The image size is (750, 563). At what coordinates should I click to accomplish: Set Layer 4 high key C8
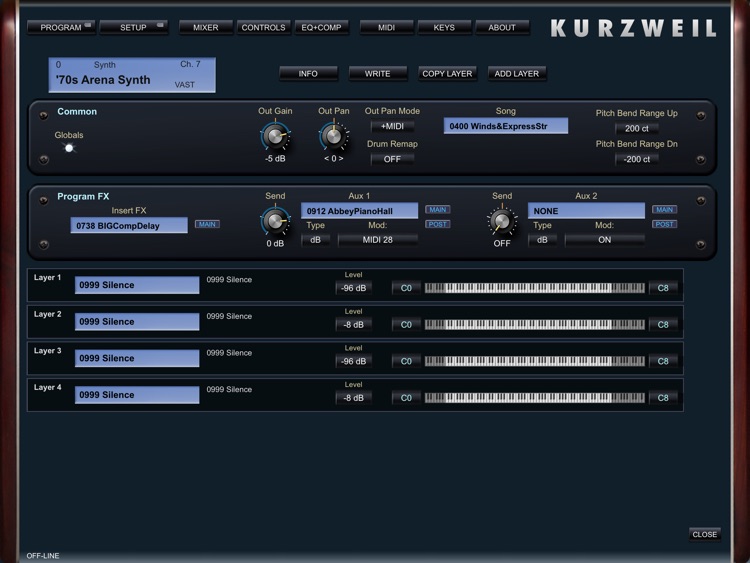663,398
